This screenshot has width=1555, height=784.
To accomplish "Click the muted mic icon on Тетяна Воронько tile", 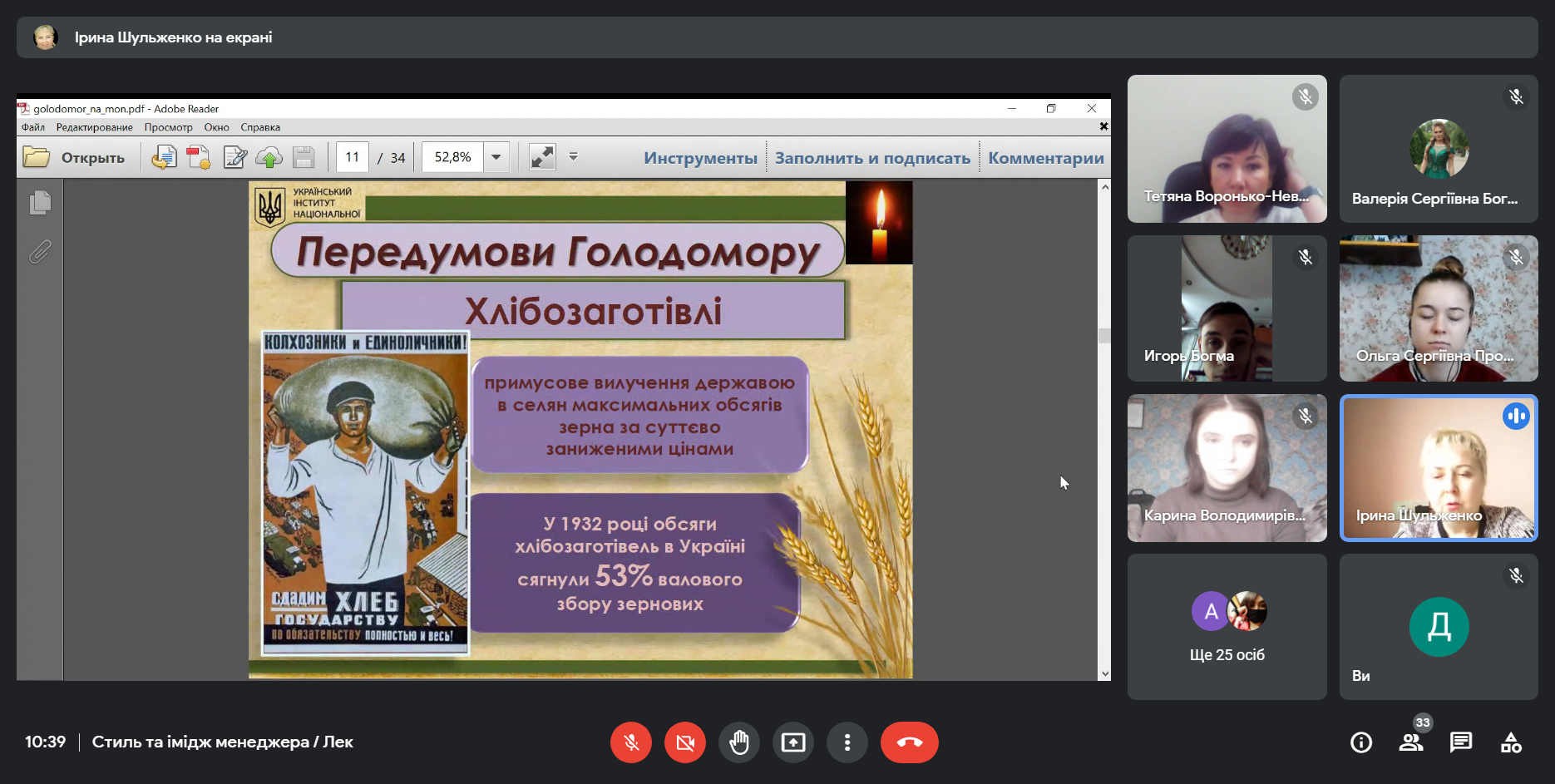I will click(x=1306, y=97).
